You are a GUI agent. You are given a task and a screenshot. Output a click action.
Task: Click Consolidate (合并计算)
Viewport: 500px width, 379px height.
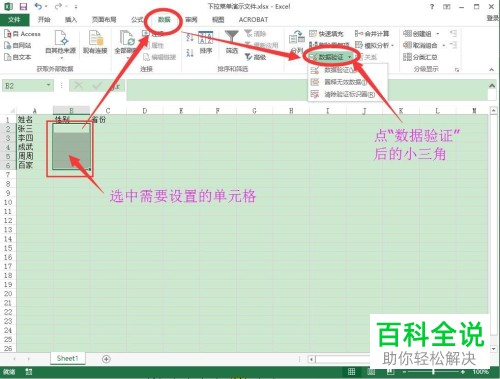pyautogui.click(x=372, y=34)
